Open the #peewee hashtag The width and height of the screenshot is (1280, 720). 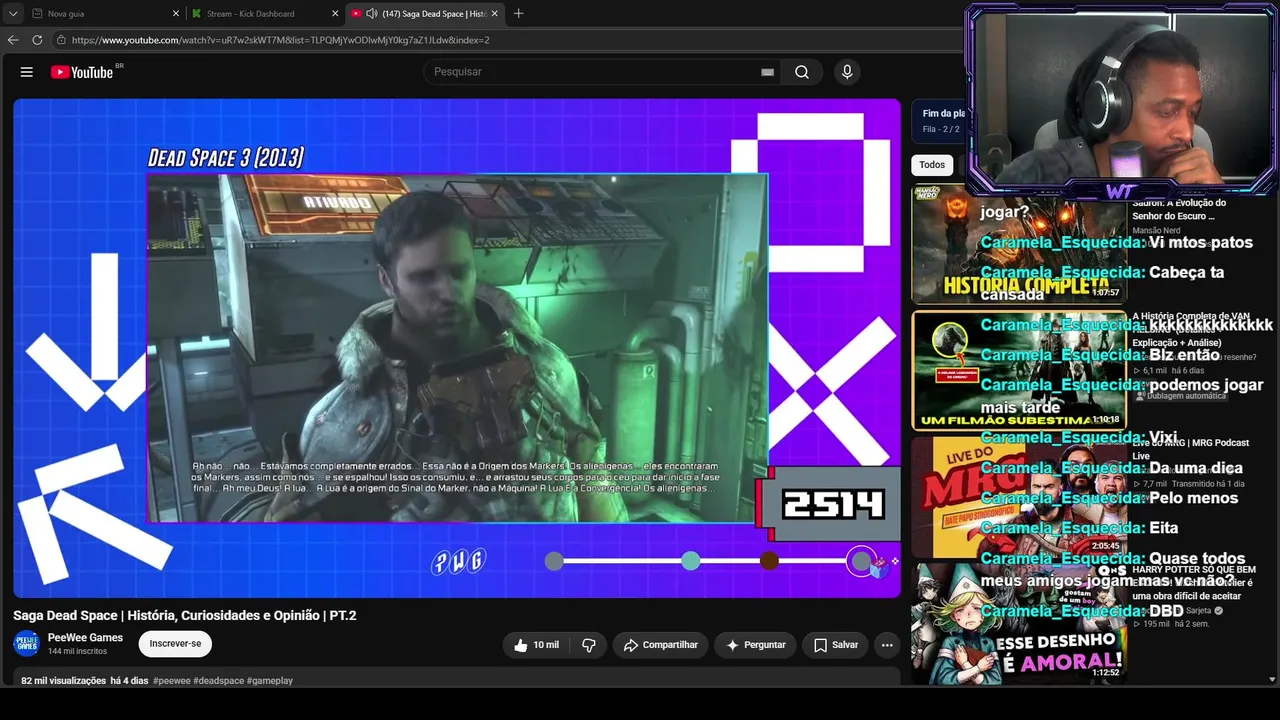[171, 681]
